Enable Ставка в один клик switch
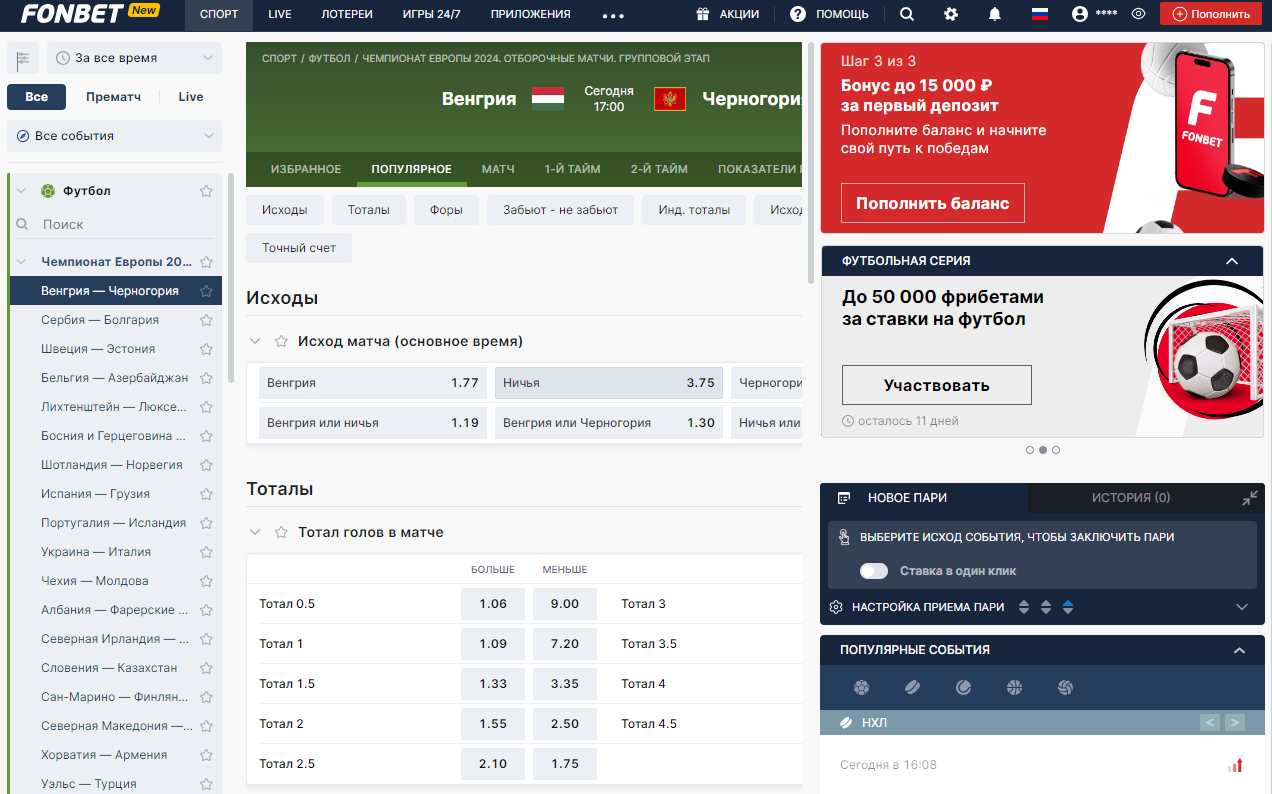Screen dimensions: 1272x794 (874, 571)
